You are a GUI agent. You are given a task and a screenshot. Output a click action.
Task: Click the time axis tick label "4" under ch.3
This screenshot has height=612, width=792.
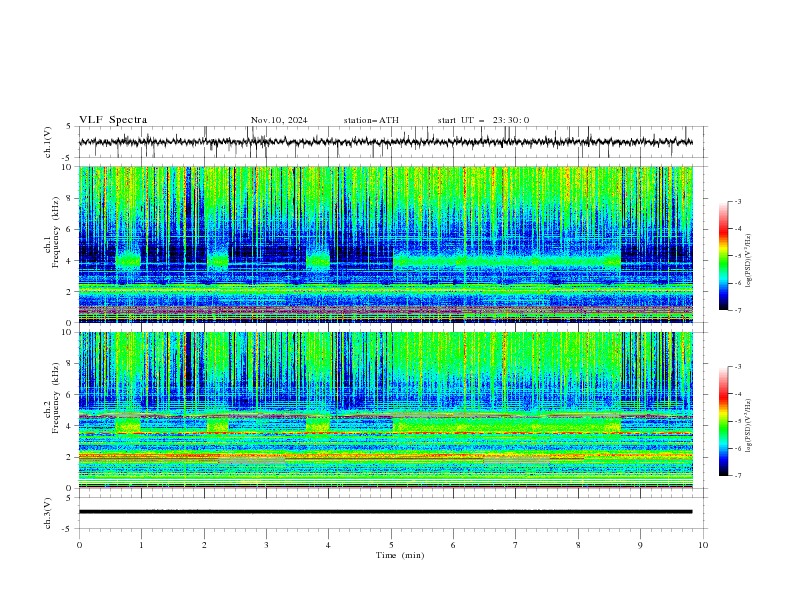[x=329, y=545]
